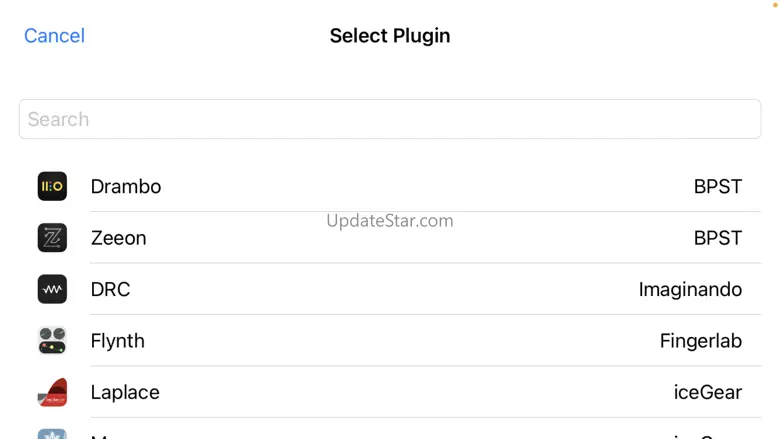Select the Drambo name label

pyautogui.click(x=126, y=187)
